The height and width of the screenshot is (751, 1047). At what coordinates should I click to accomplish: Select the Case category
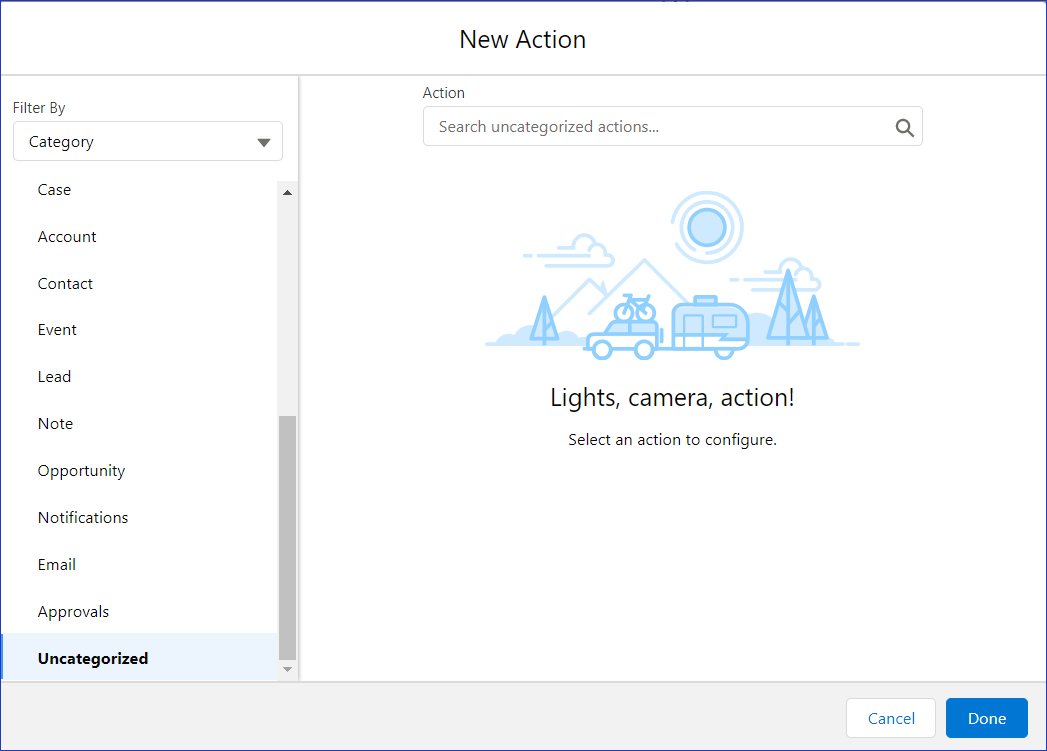coord(54,190)
